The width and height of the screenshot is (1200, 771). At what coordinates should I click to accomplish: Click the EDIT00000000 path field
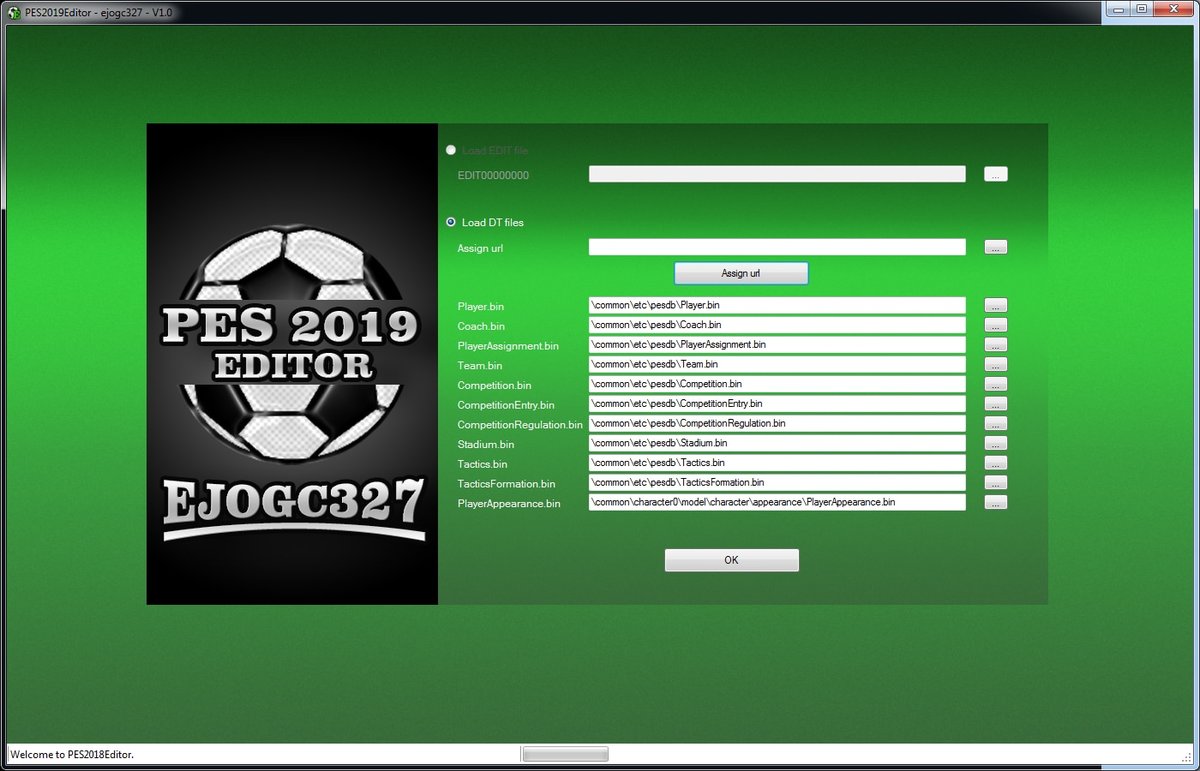pyautogui.click(x=777, y=174)
